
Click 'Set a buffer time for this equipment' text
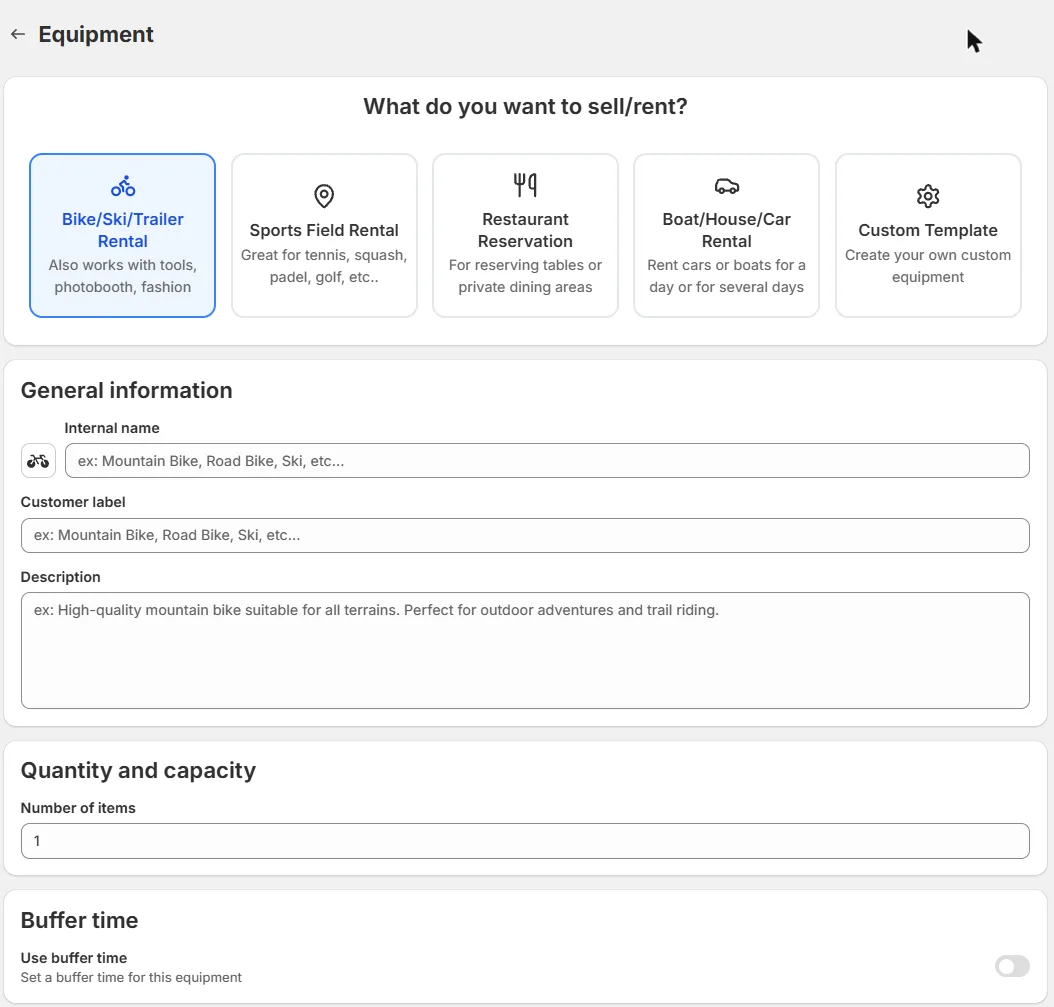point(131,977)
